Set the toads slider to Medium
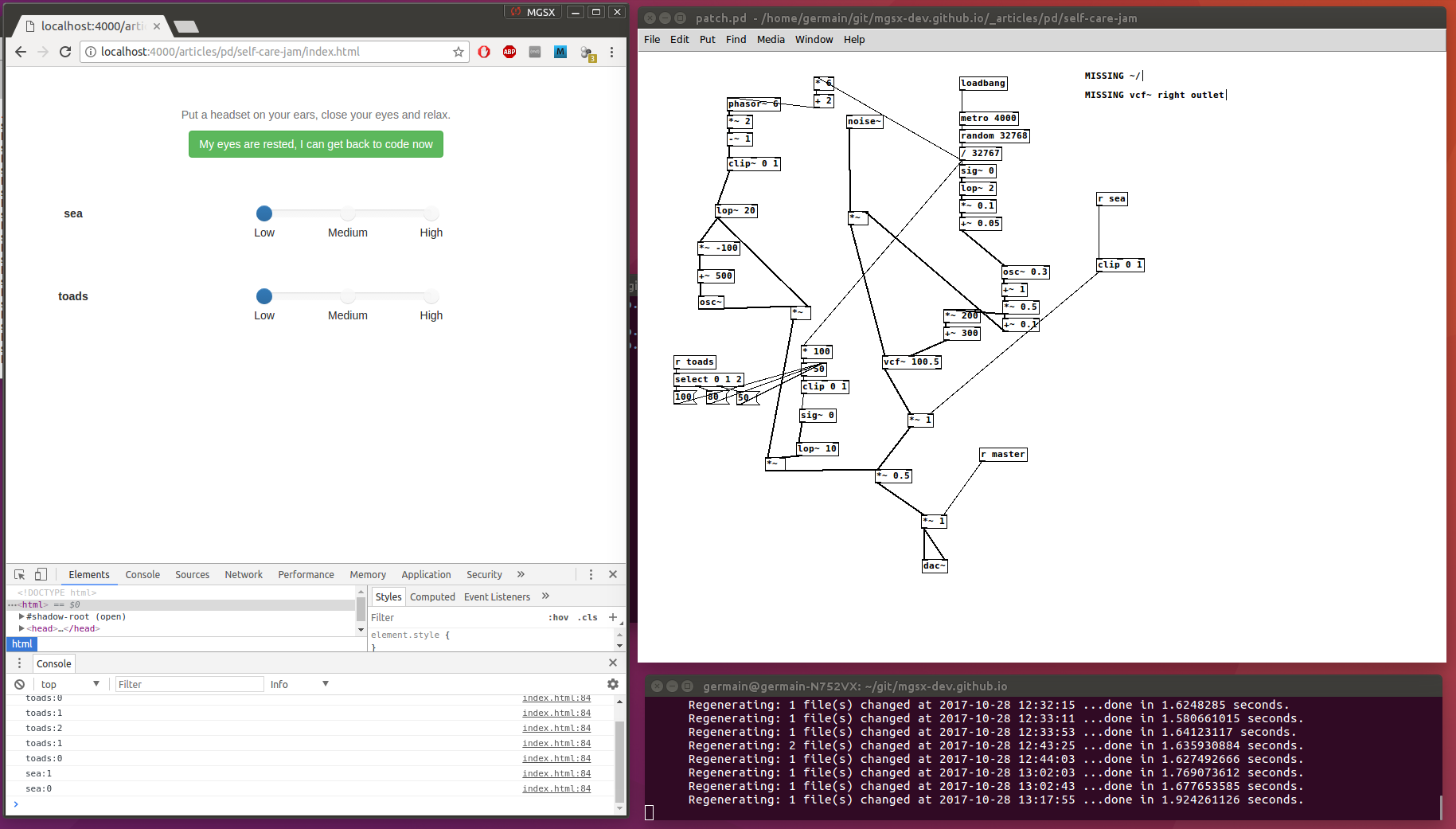1456x829 pixels. [348, 296]
